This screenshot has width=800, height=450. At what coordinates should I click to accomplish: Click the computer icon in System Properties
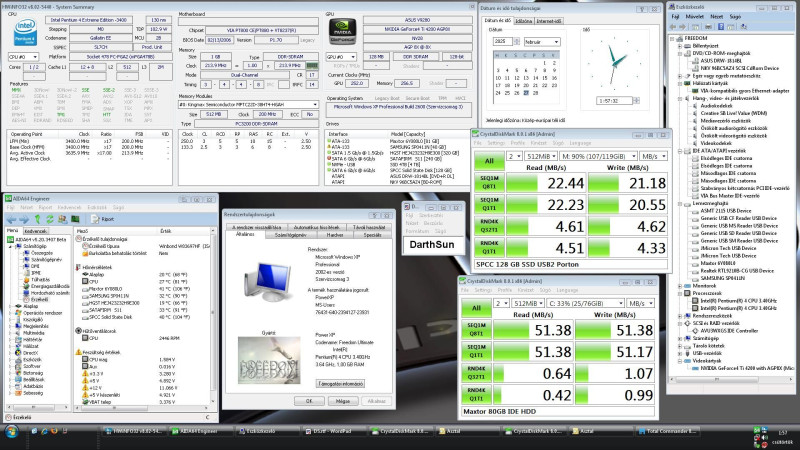(x=269, y=282)
